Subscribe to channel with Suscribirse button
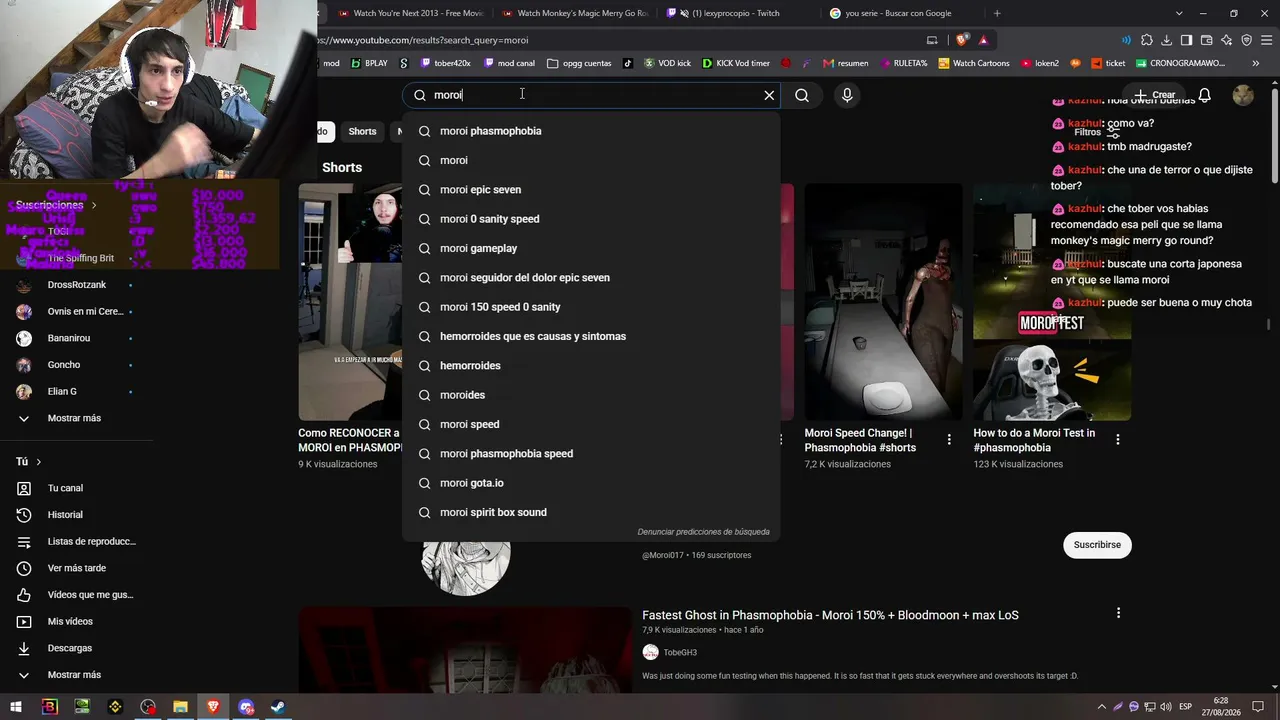 [1097, 545]
